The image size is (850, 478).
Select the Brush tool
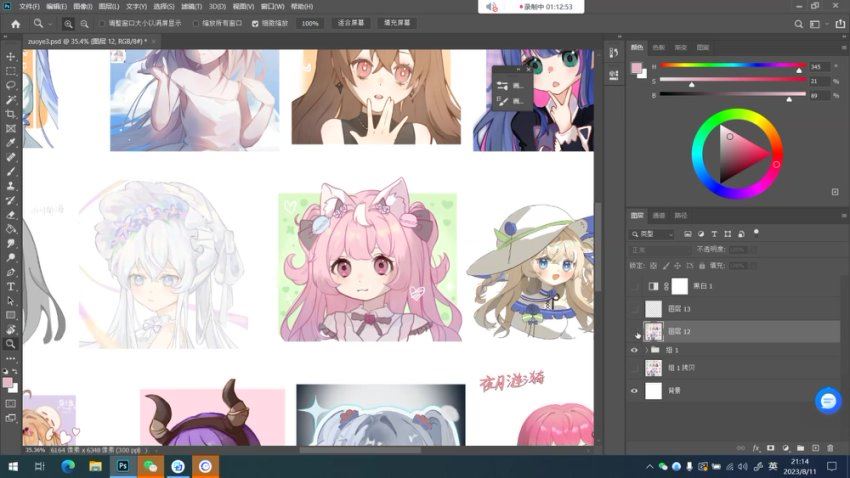(x=10, y=171)
